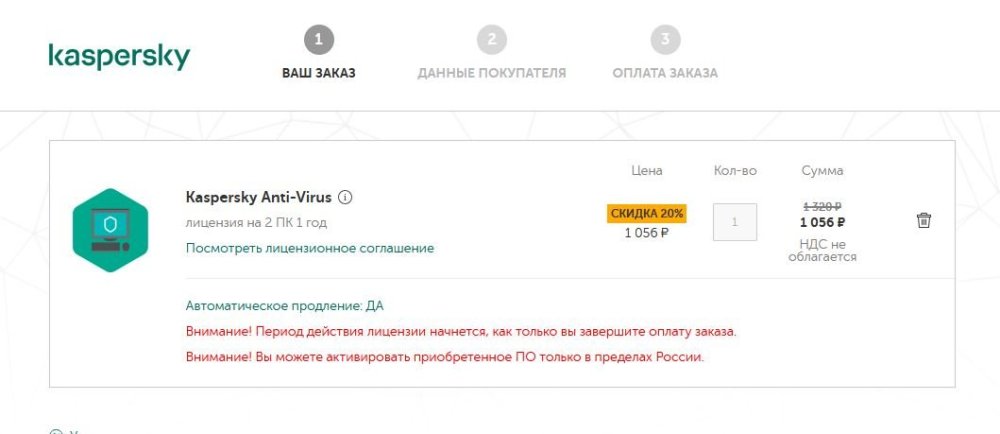This screenshot has height=434, width=1000.
Task: Remove the item with the trash icon
Action: point(924,221)
